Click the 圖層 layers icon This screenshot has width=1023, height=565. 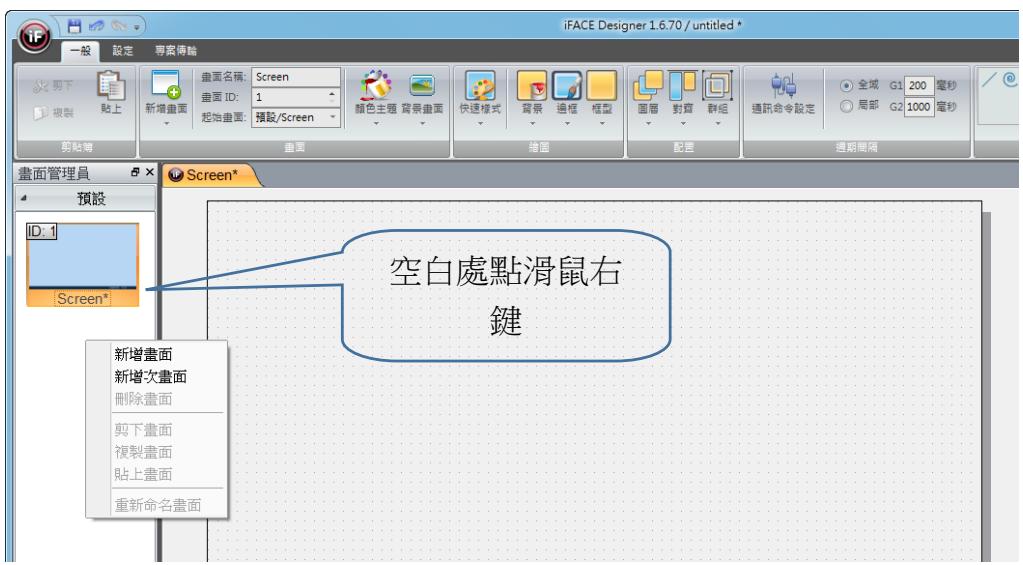[x=648, y=85]
